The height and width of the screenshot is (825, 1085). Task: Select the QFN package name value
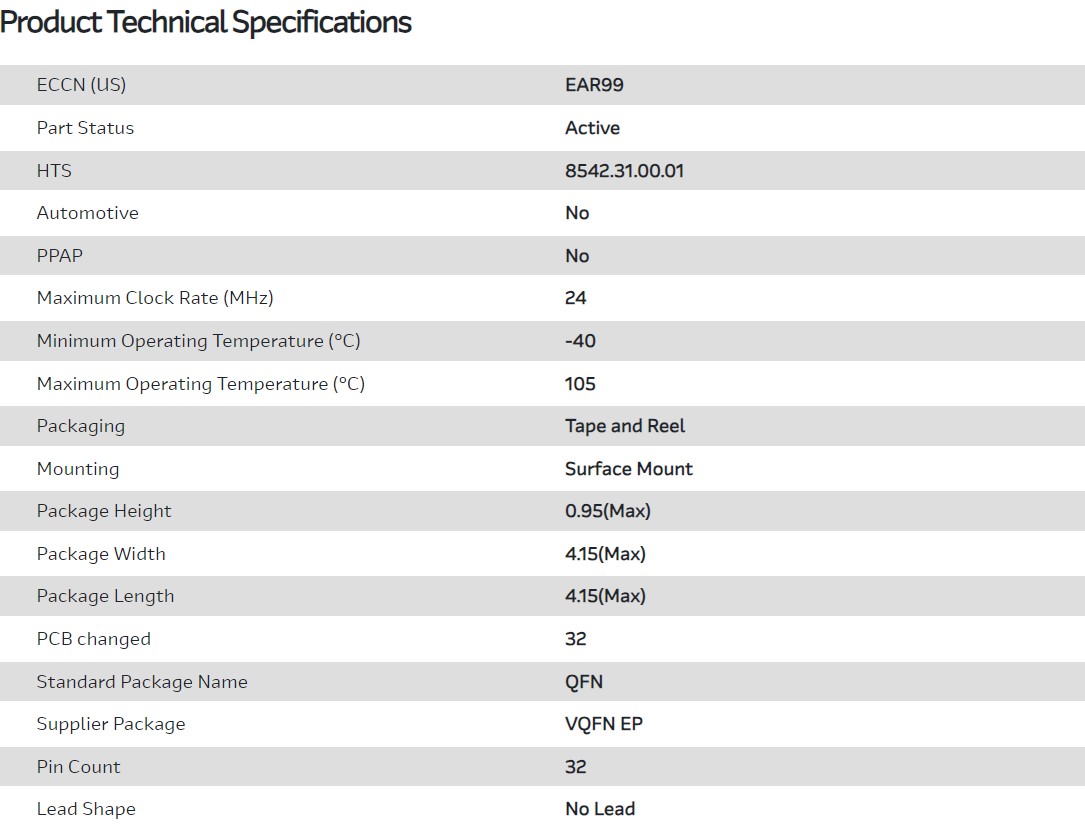(x=584, y=682)
